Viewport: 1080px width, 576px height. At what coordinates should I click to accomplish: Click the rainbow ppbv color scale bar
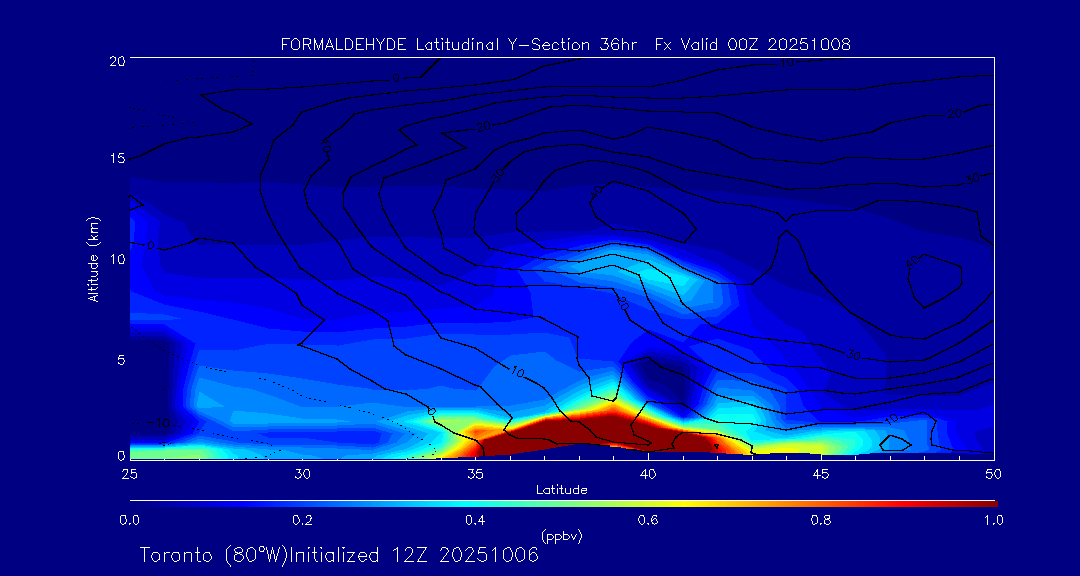[563, 504]
